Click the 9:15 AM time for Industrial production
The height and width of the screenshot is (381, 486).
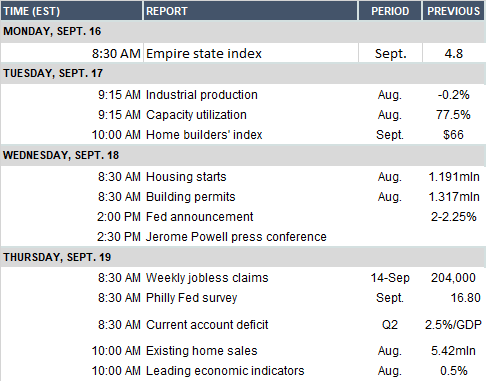(x=119, y=95)
